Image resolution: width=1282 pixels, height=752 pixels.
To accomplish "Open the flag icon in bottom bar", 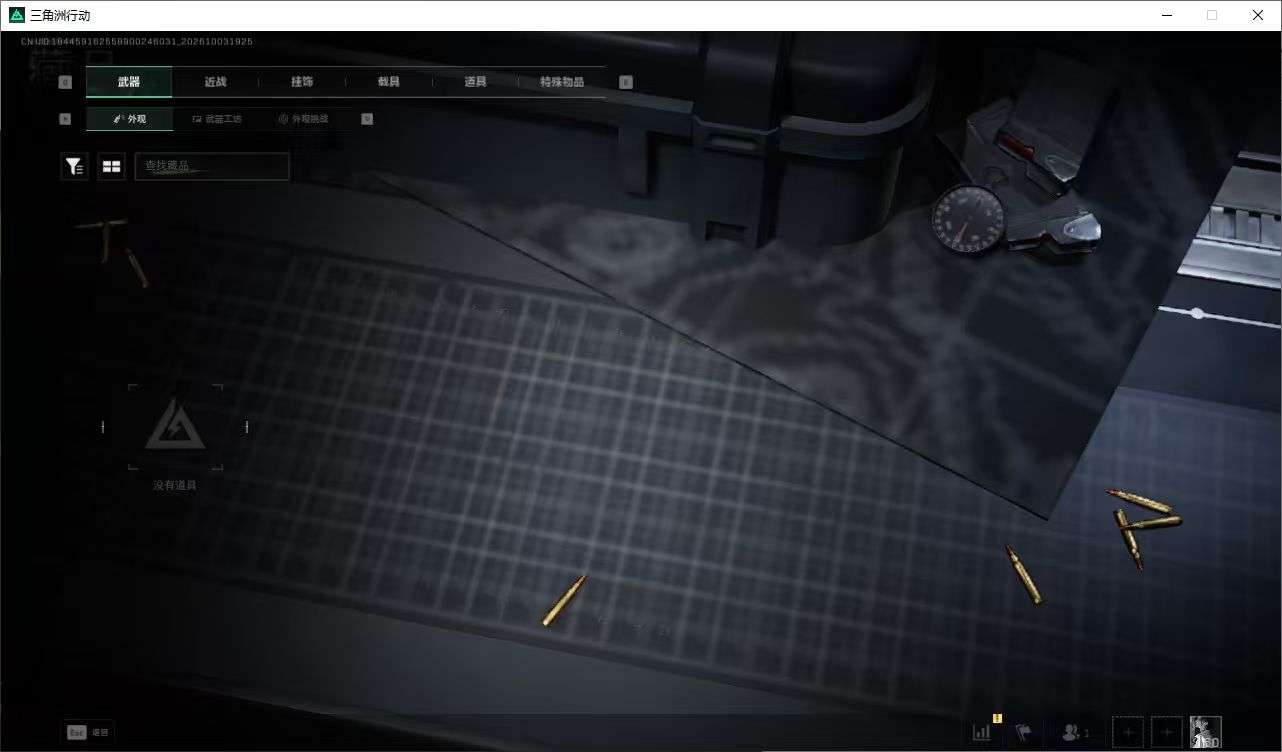I will (x=1023, y=732).
